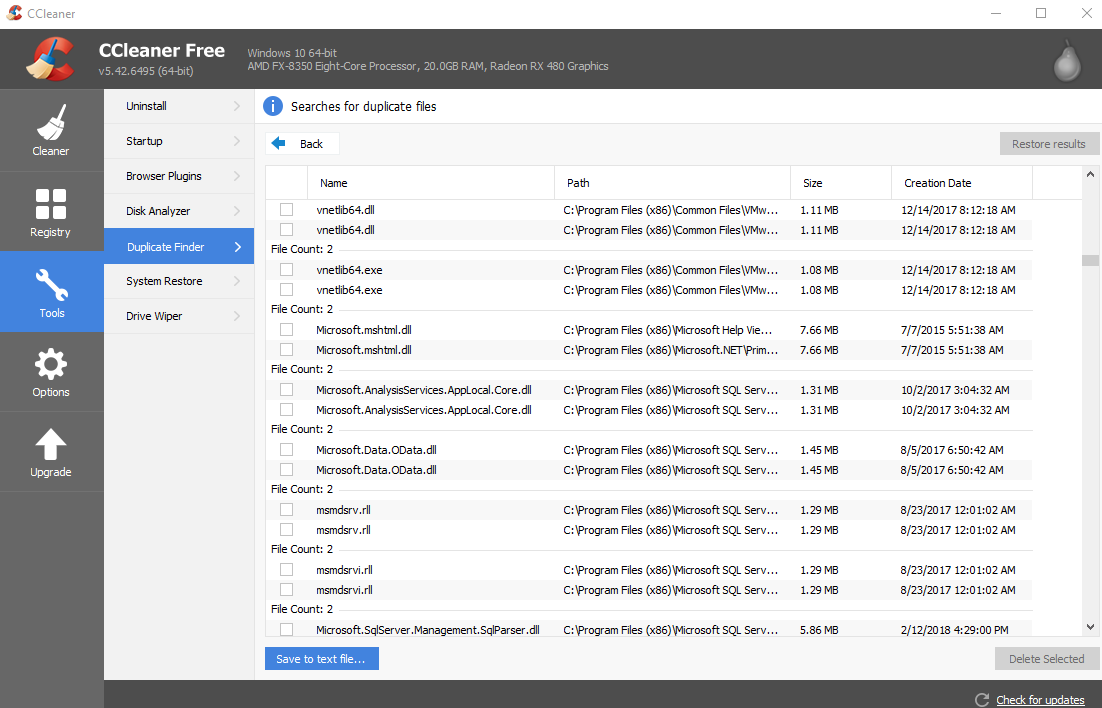Click Save to text file button
The image size is (1102, 708).
click(322, 659)
